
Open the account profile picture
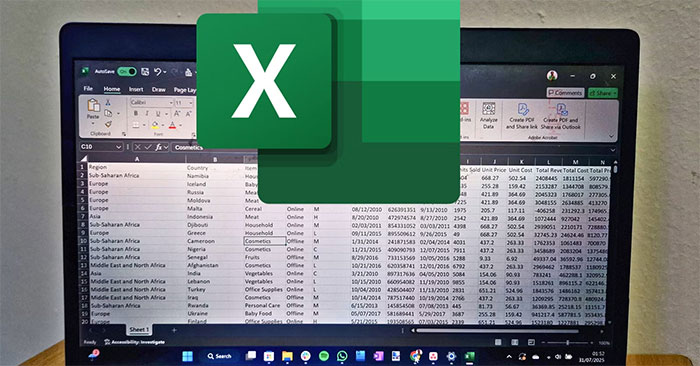pyautogui.click(x=552, y=75)
